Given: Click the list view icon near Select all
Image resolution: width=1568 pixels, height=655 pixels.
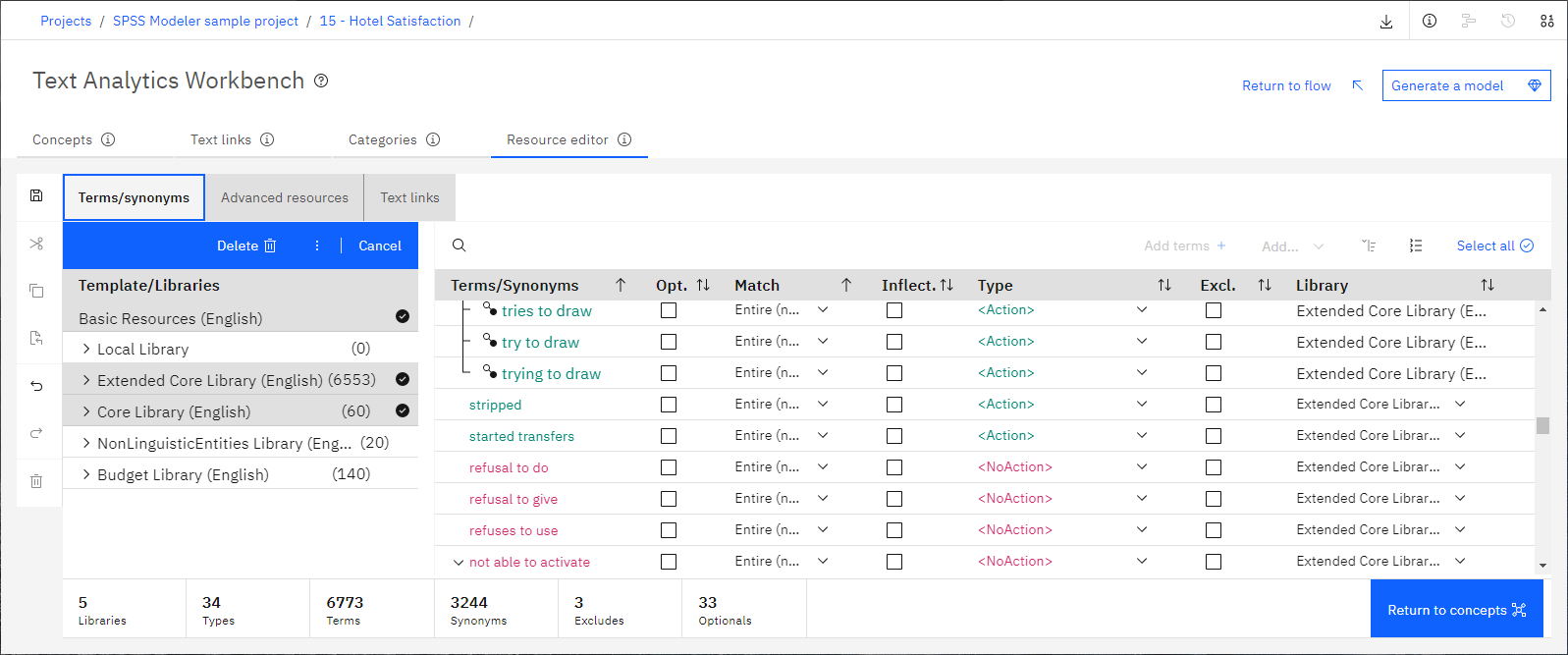Looking at the screenshot, I should 1416,246.
